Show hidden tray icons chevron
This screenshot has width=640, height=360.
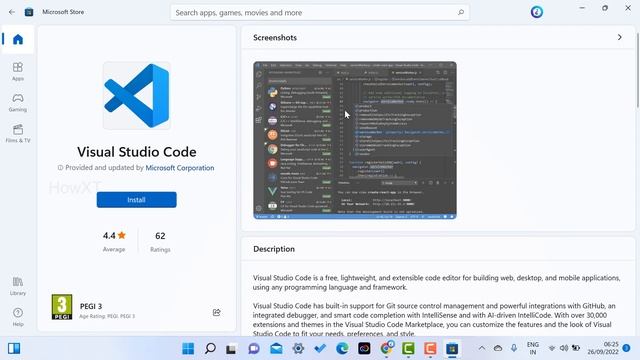point(482,348)
